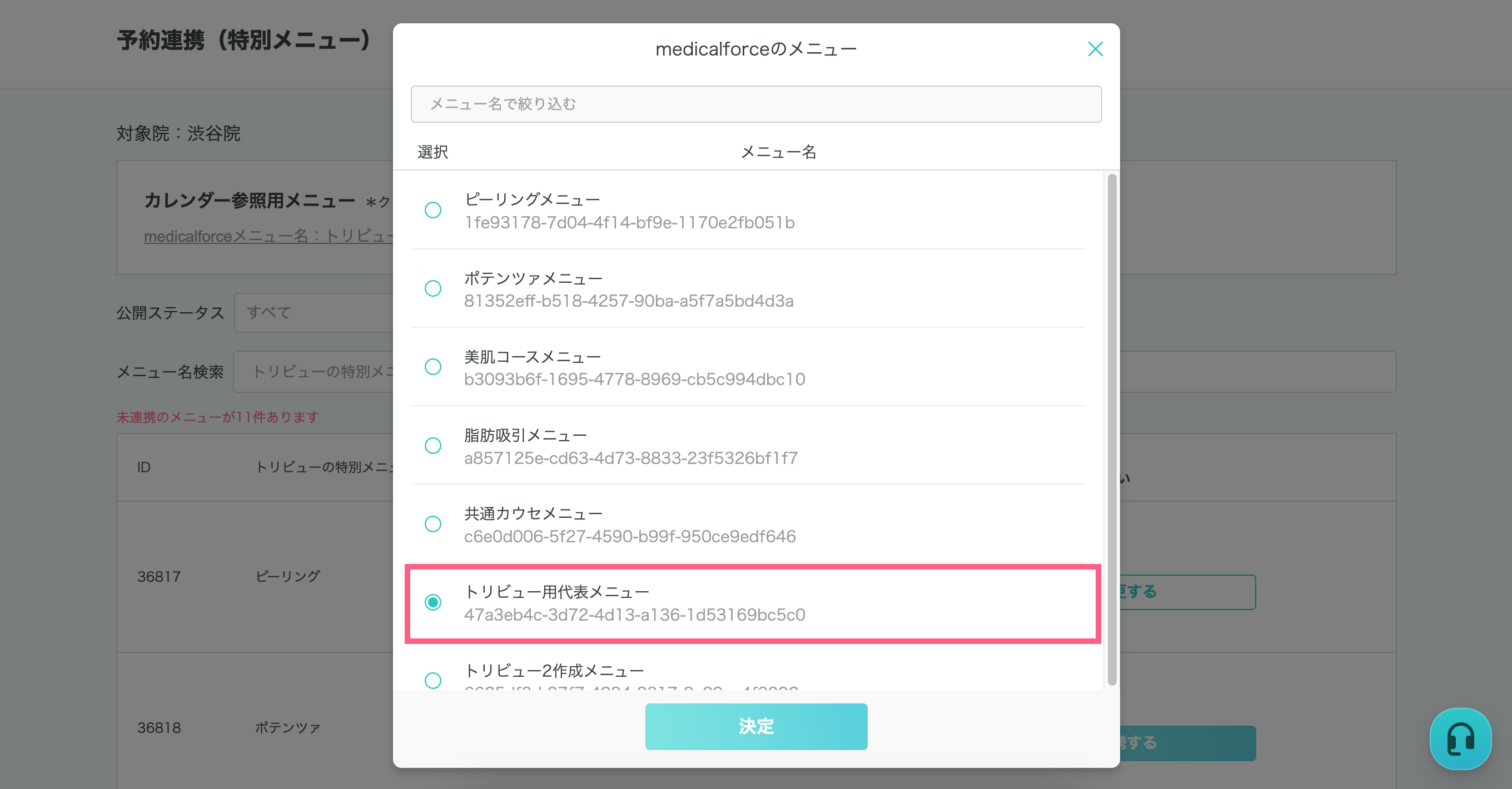The width and height of the screenshot is (1512, 789).
Task: Click the selected トリビュー用代表メニュー radio
Action: tap(432, 602)
